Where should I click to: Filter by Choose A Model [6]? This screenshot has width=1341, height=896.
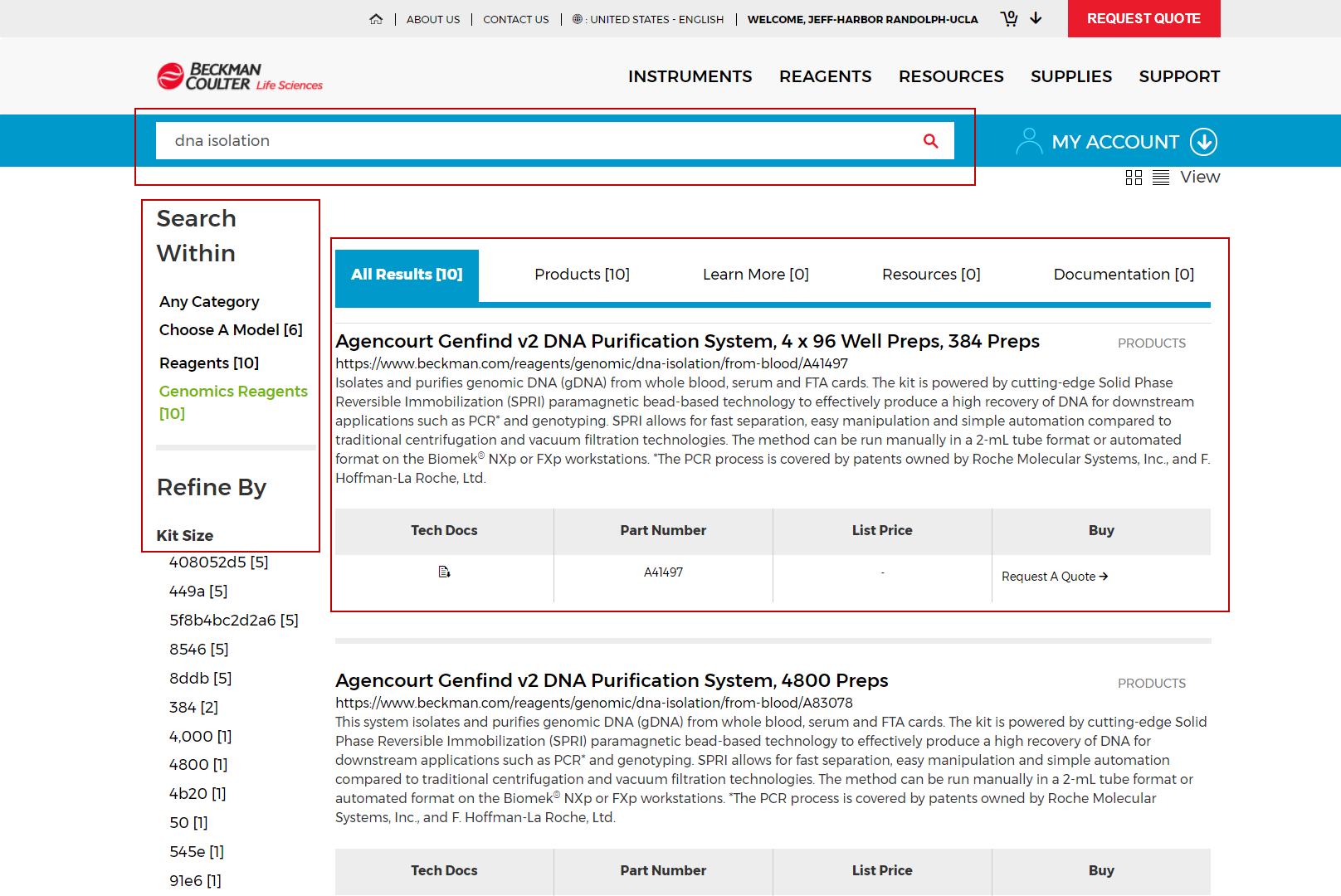[231, 330]
